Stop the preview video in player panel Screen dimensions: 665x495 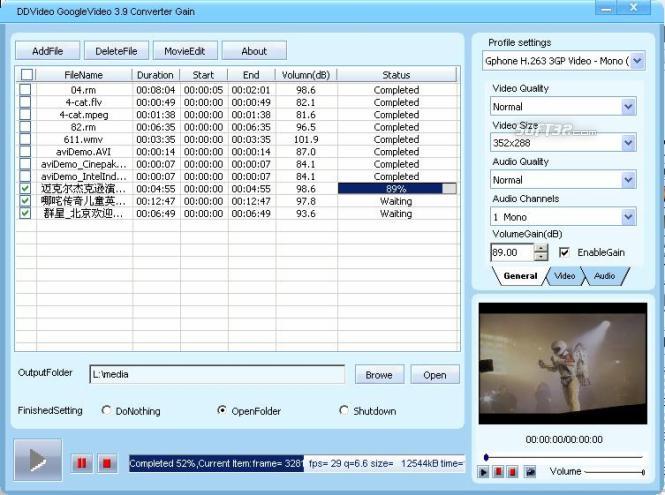click(512, 472)
